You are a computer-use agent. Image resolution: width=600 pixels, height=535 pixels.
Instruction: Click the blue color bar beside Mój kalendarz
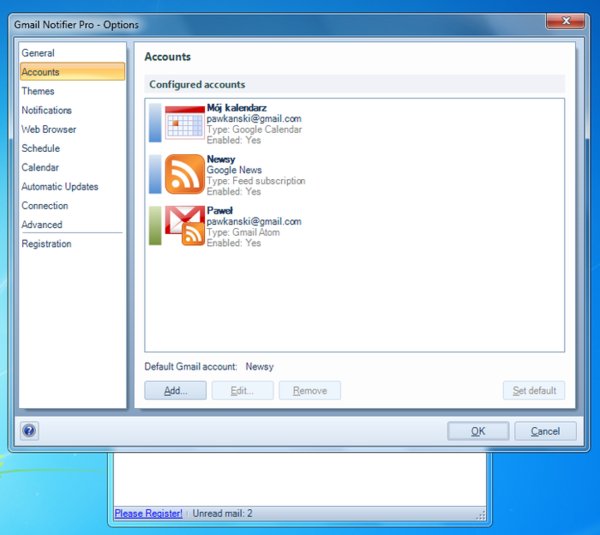coord(155,123)
